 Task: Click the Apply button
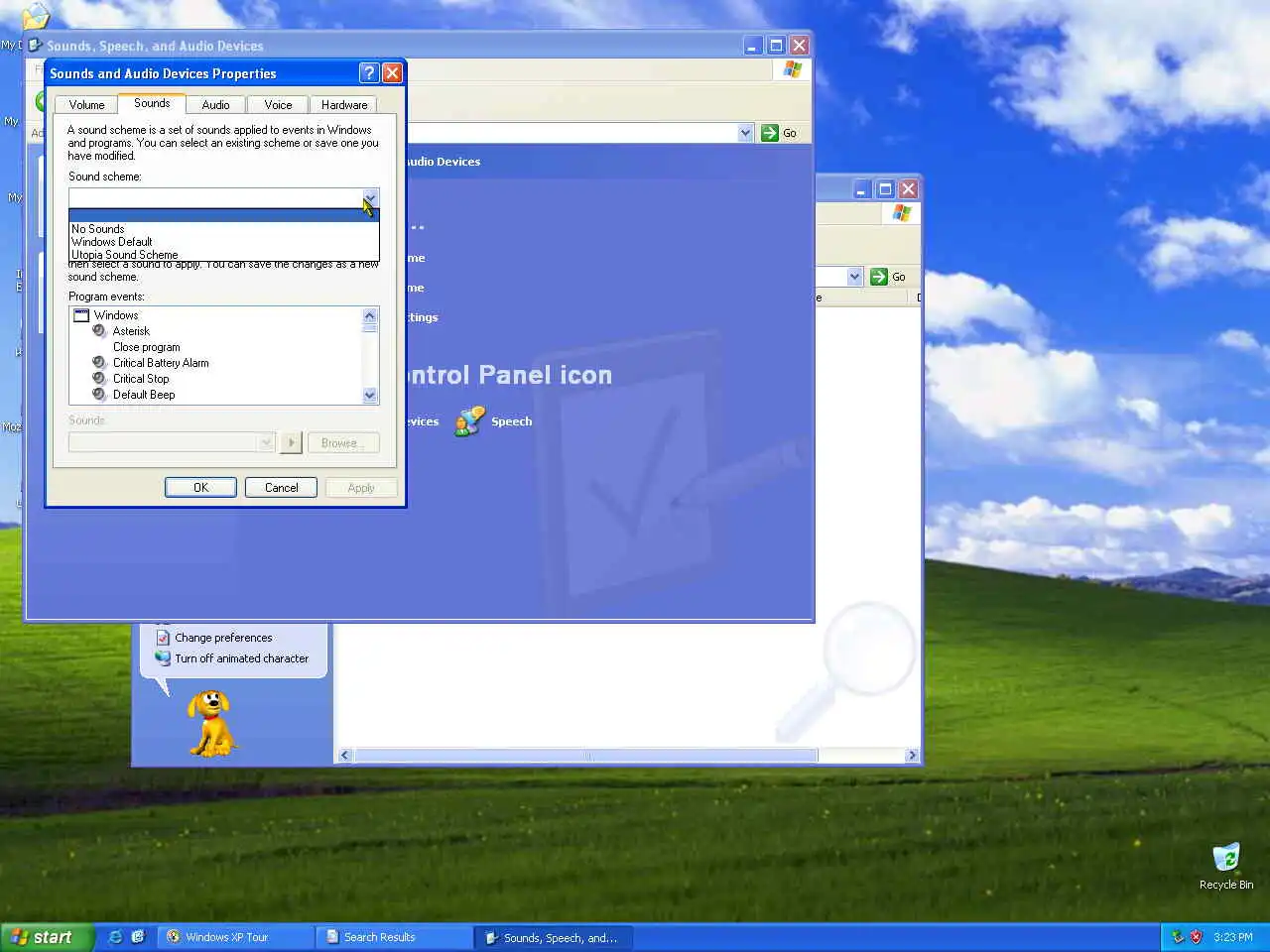point(361,487)
